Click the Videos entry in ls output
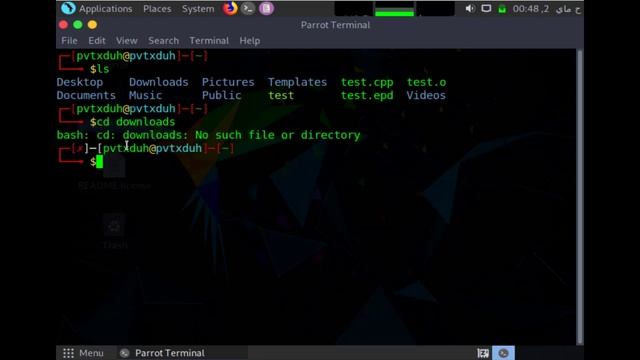The width and height of the screenshot is (640, 360). pos(426,95)
